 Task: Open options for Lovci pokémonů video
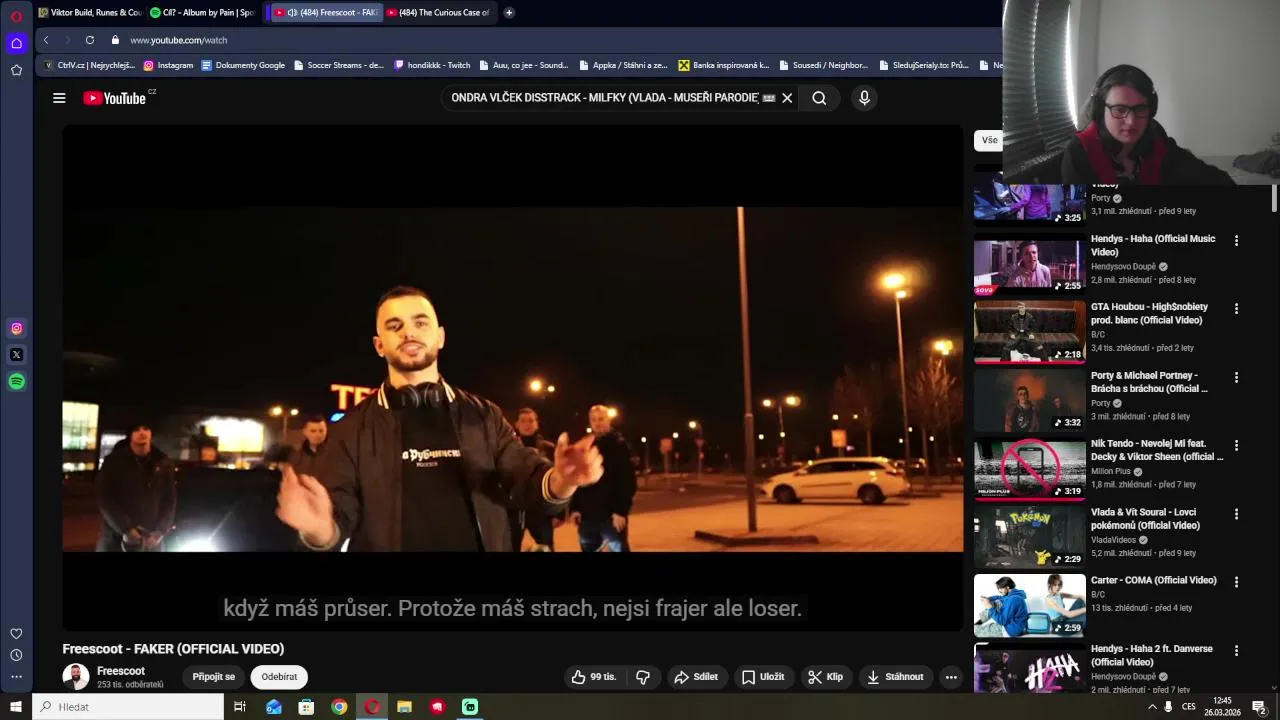pyautogui.click(x=1236, y=514)
